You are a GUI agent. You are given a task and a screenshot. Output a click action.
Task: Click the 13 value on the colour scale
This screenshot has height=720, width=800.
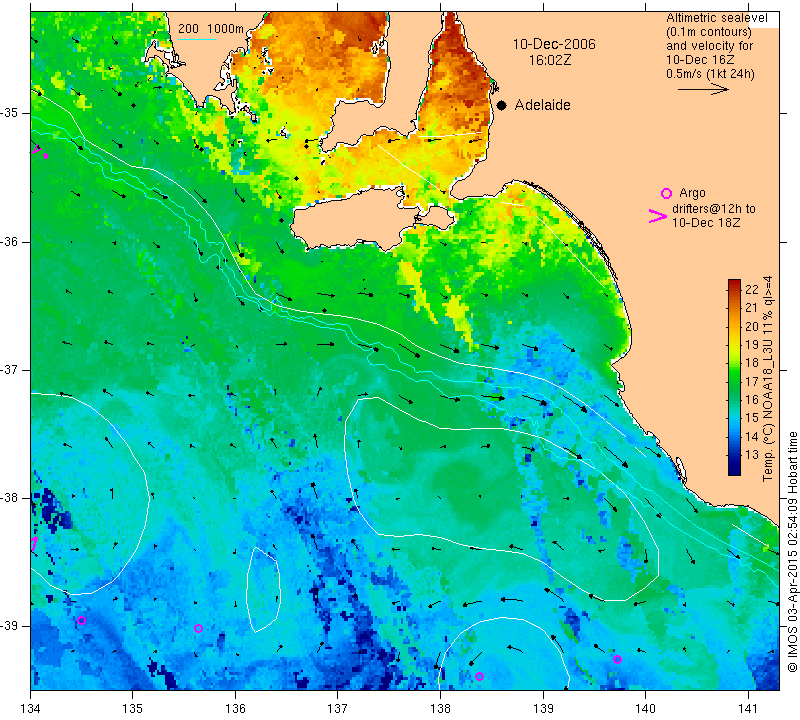pos(752,455)
